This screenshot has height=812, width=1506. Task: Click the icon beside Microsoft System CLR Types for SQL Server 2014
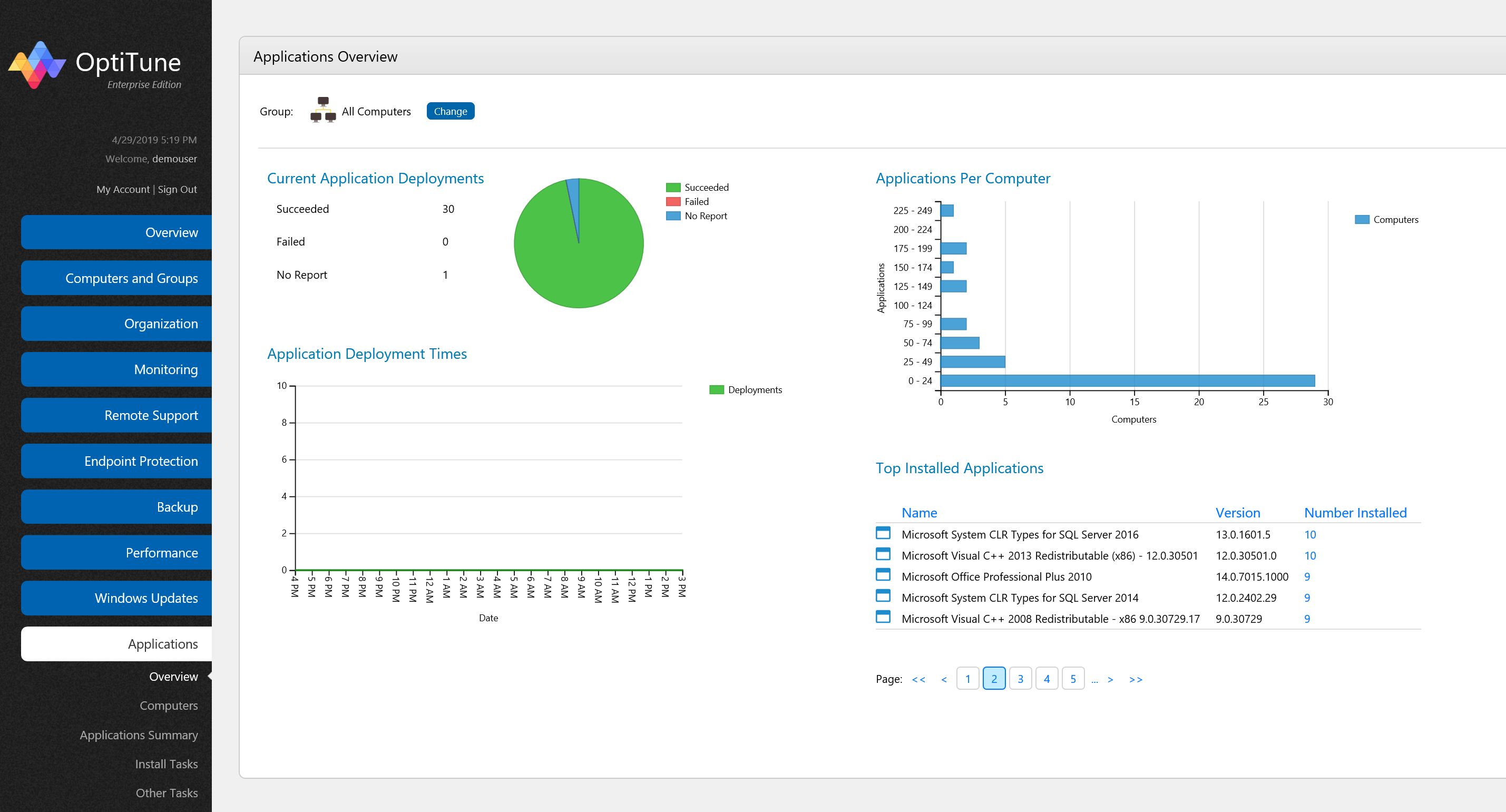tap(882, 596)
